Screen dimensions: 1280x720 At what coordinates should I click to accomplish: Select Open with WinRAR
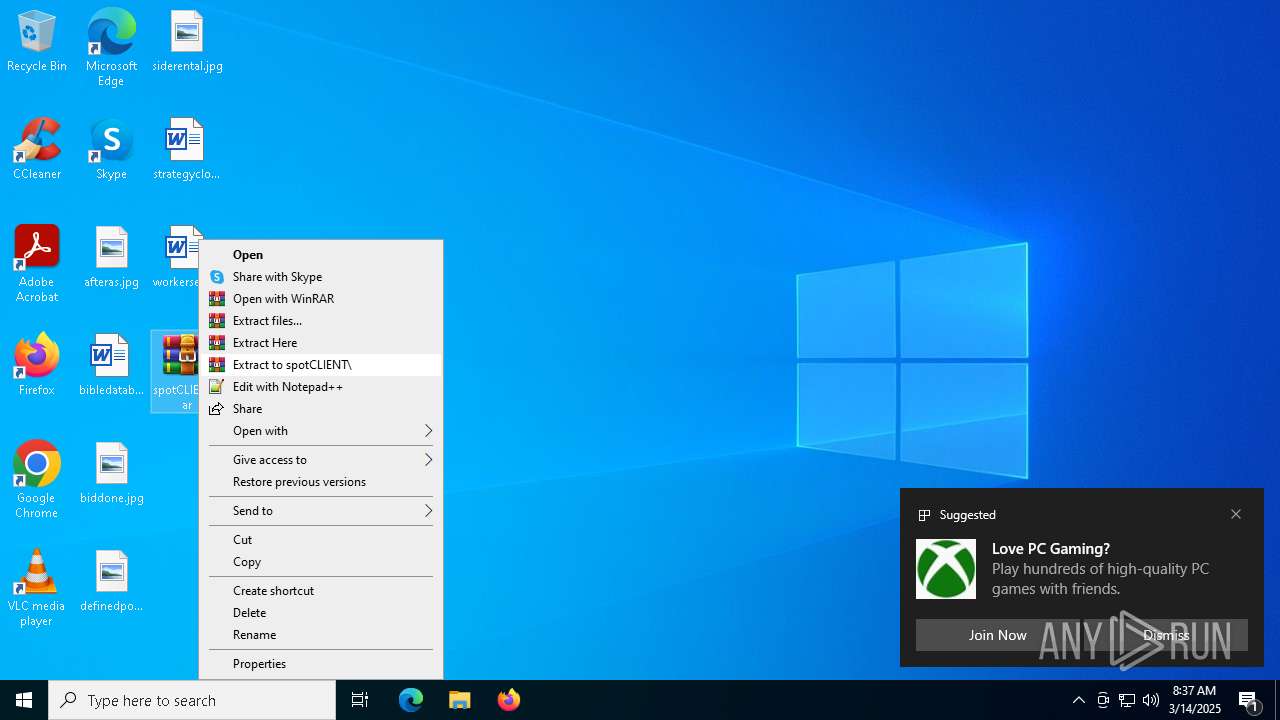pyautogui.click(x=321, y=299)
